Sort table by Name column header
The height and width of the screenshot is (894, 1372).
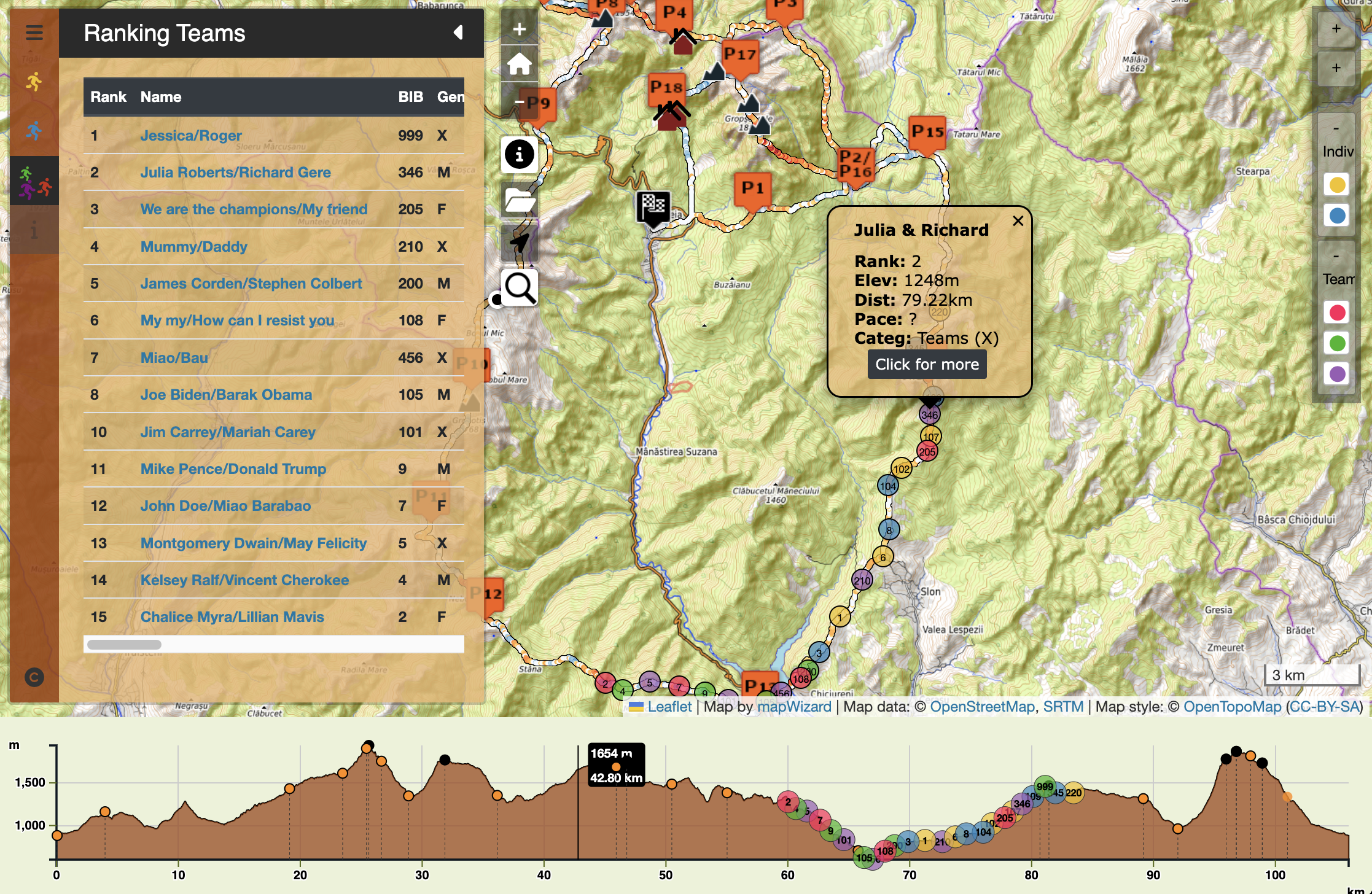click(x=161, y=97)
